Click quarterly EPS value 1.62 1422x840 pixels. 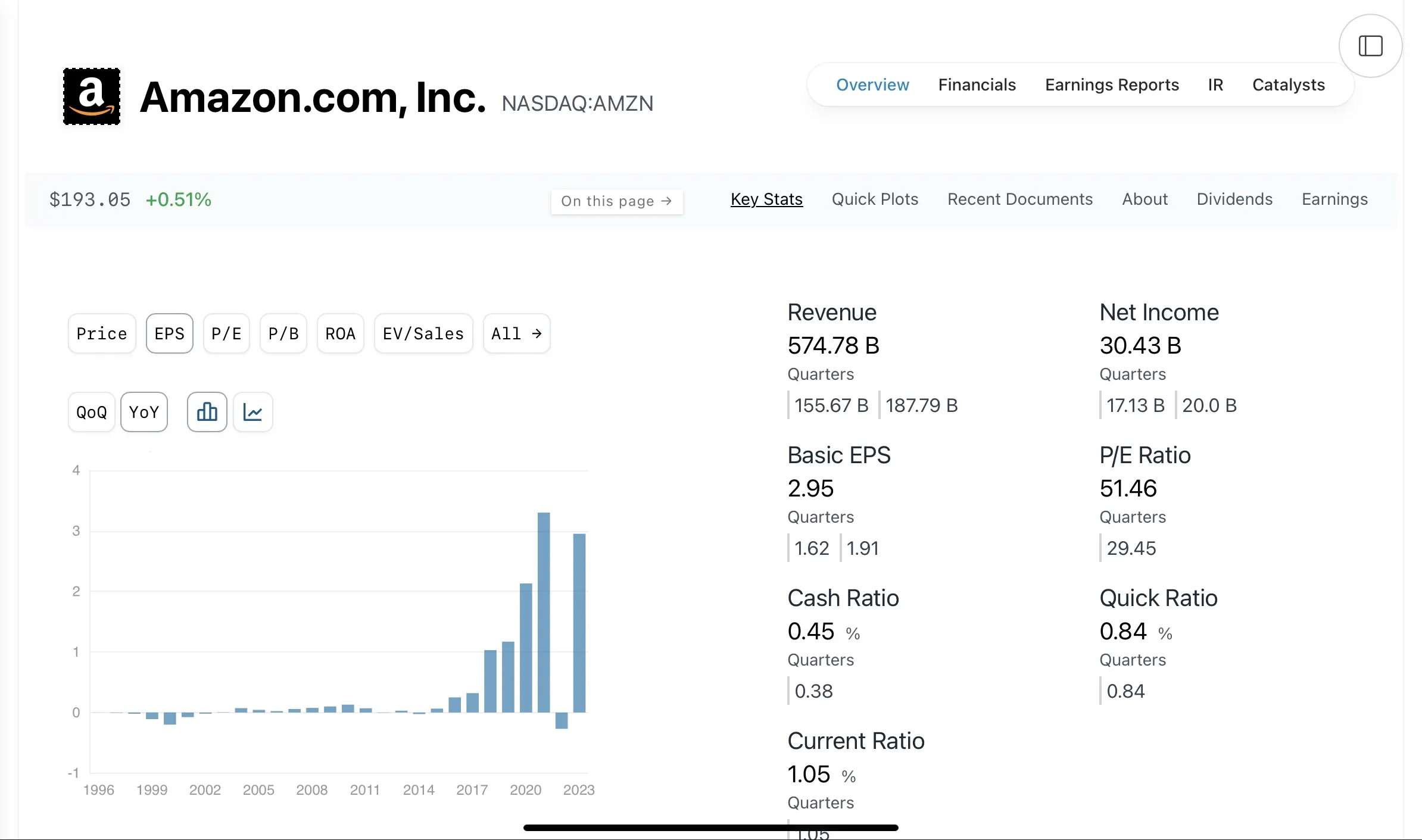pyautogui.click(x=812, y=548)
